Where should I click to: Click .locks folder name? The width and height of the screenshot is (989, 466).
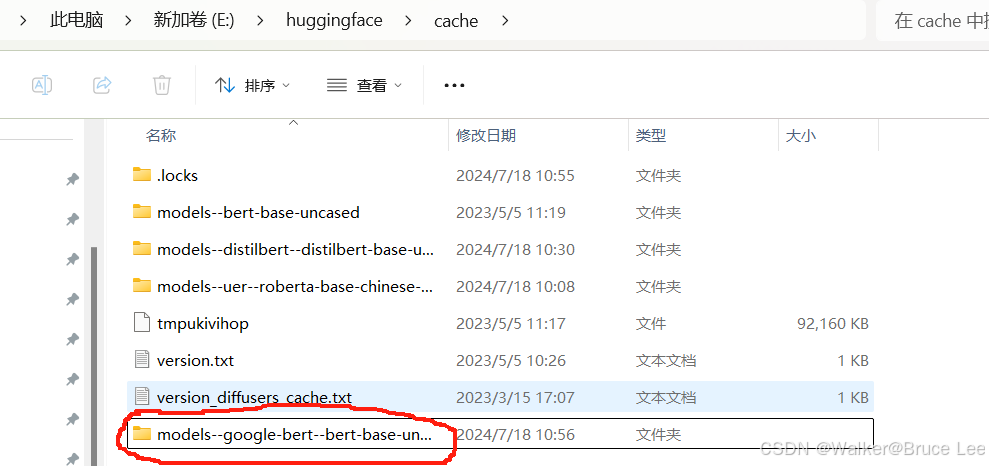tap(177, 175)
